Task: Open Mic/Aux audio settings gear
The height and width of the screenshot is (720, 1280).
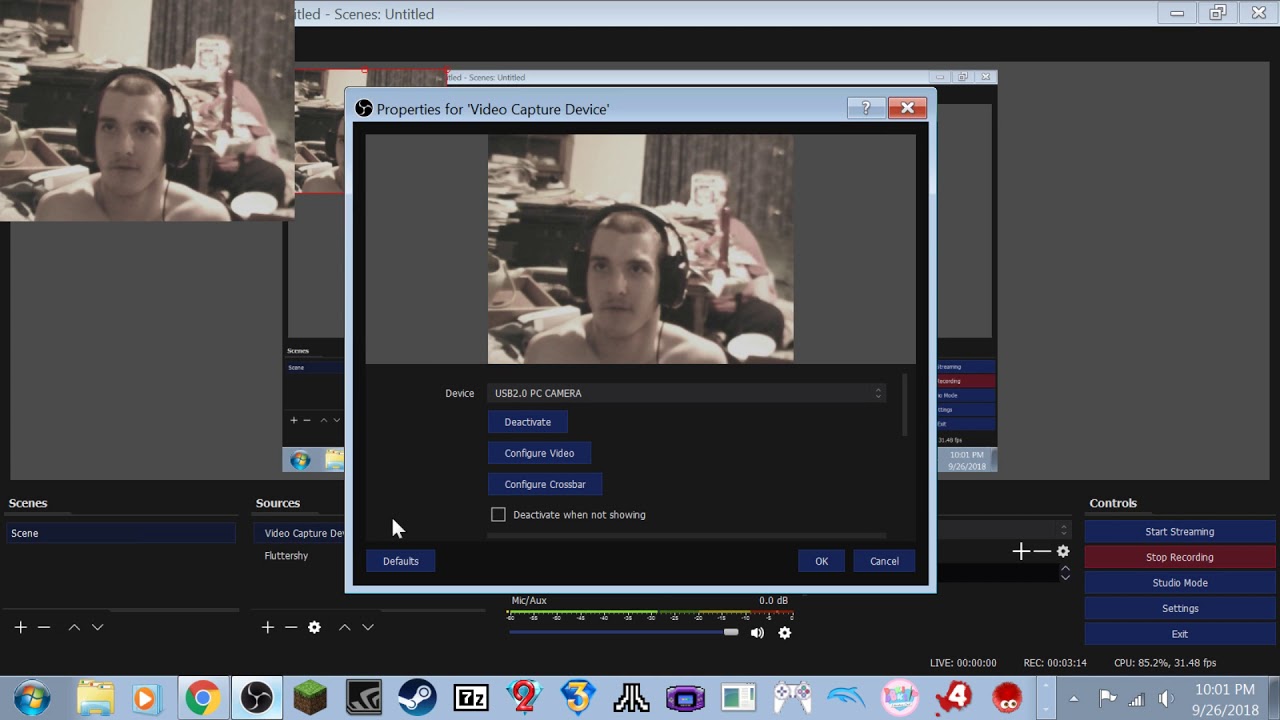Action: [x=784, y=632]
